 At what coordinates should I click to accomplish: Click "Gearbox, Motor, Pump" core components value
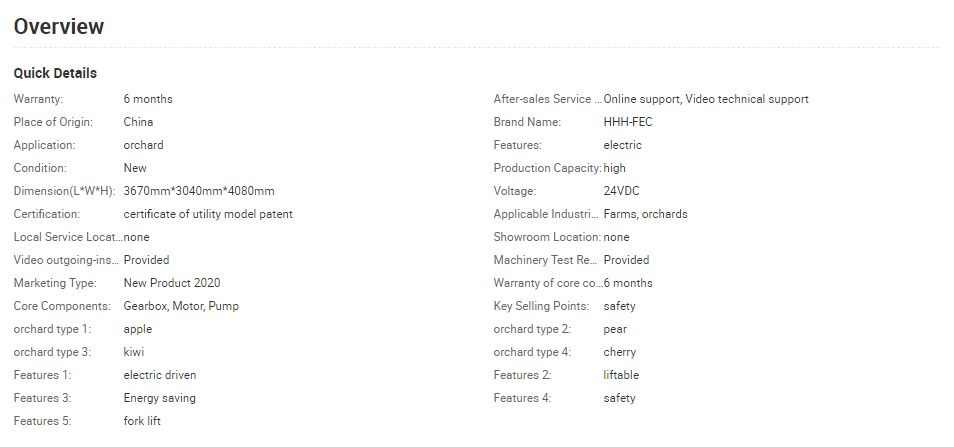click(181, 306)
